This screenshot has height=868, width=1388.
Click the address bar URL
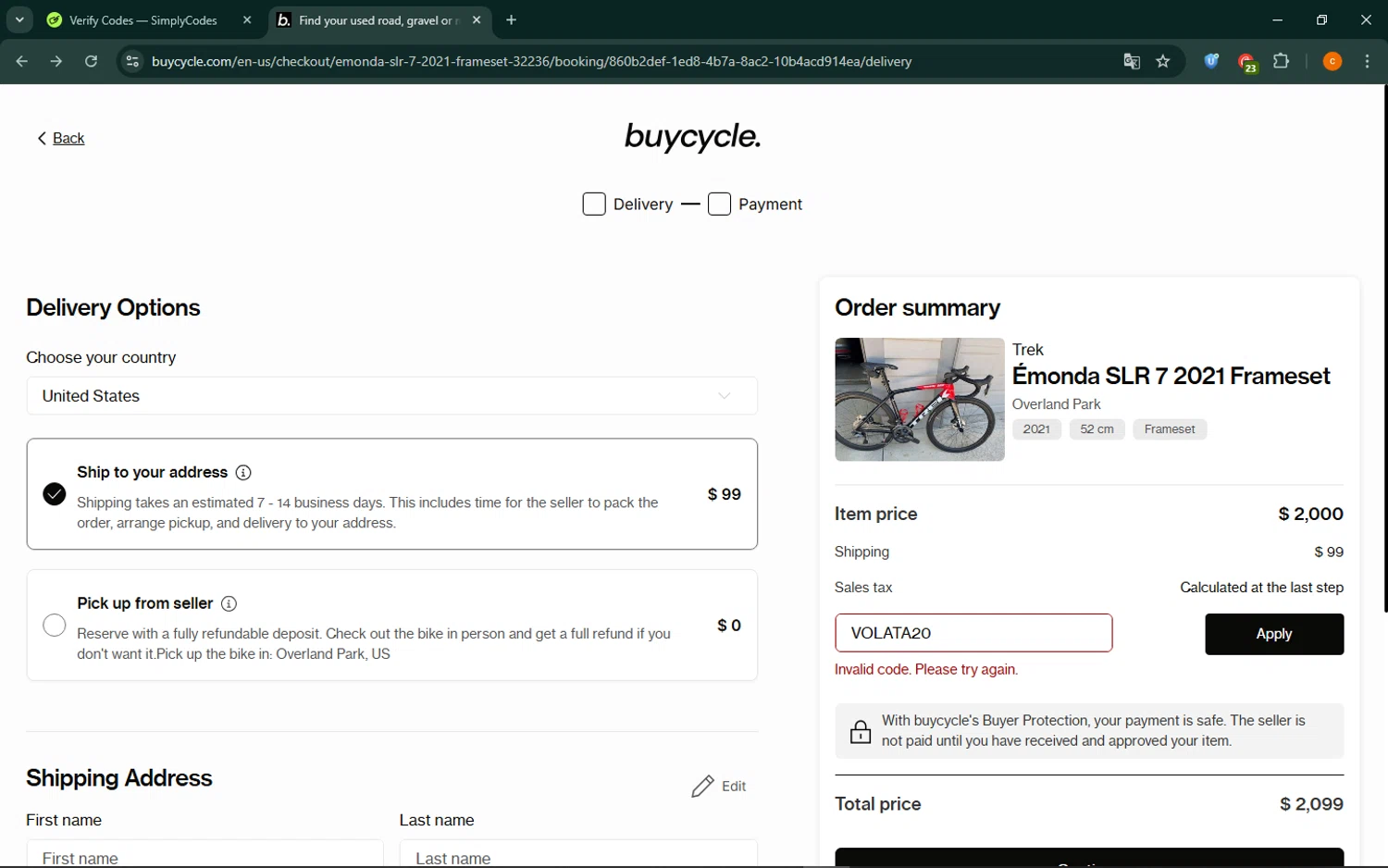532,61
